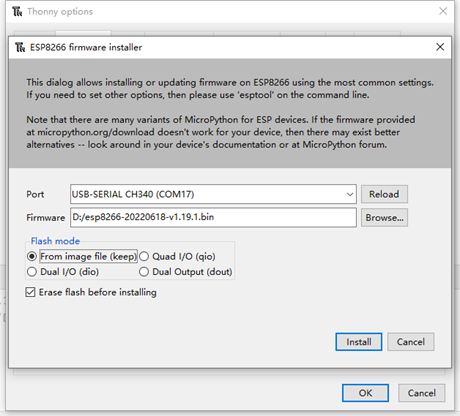This screenshot has width=460, height=416.
Task: Choose Dual I/O (dio) flash mode
Action: click(x=32, y=272)
